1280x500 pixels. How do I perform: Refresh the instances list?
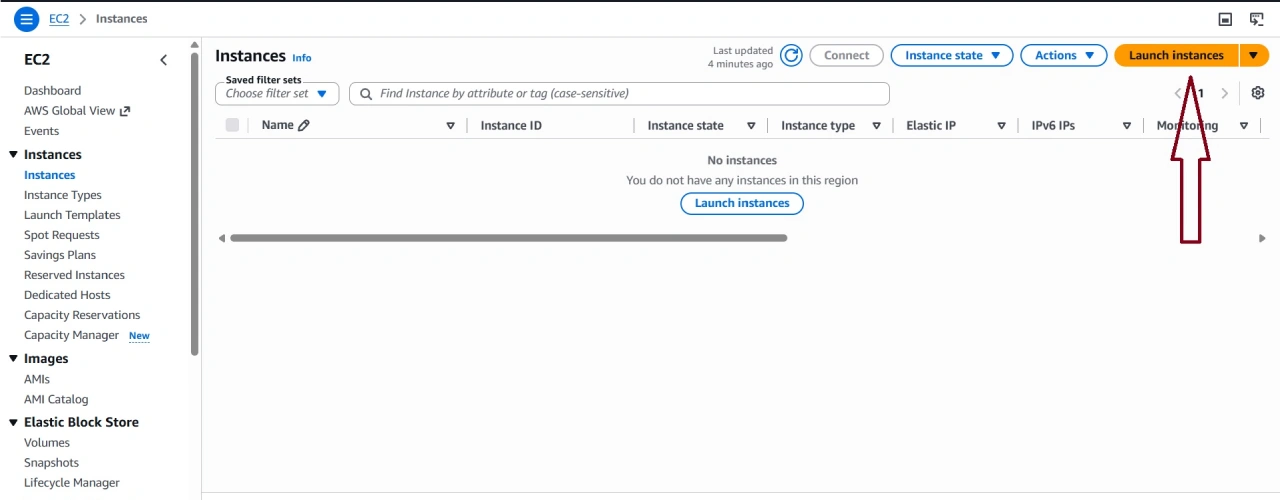pos(791,56)
